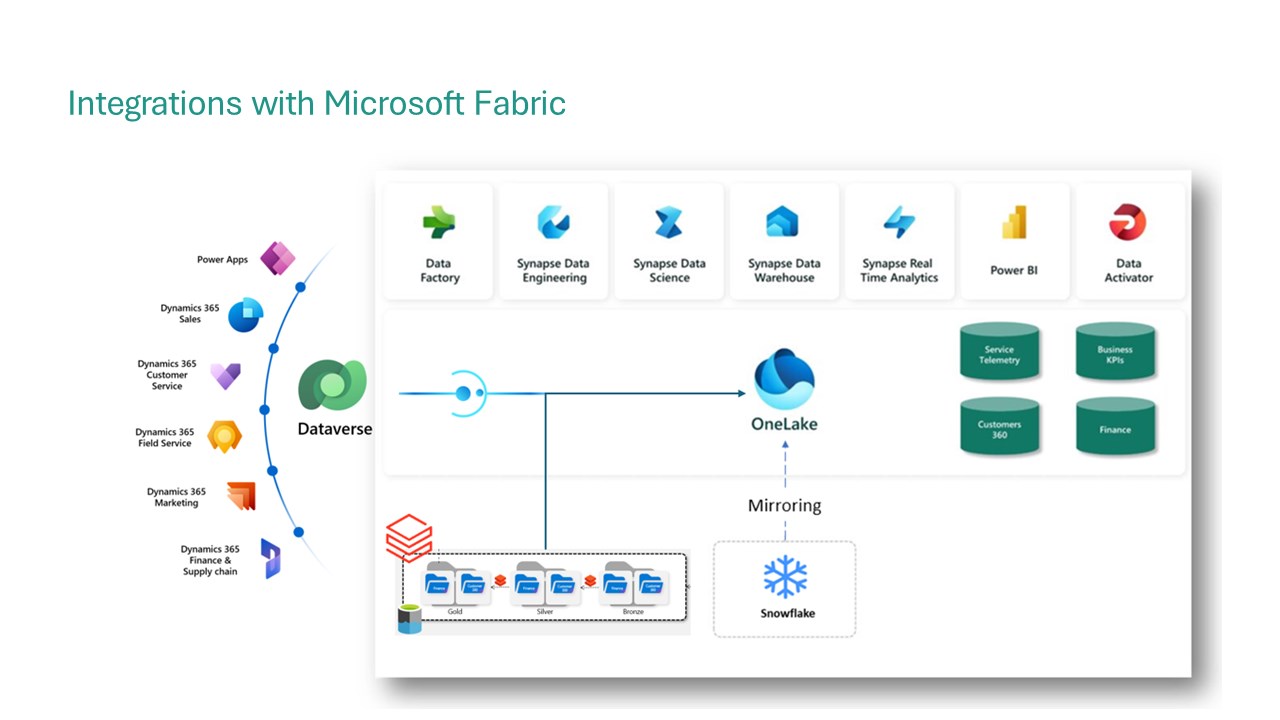Screen dimensions: 1280x720
Task: Click the Data Activator text label
Action: click(x=1128, y=271)
